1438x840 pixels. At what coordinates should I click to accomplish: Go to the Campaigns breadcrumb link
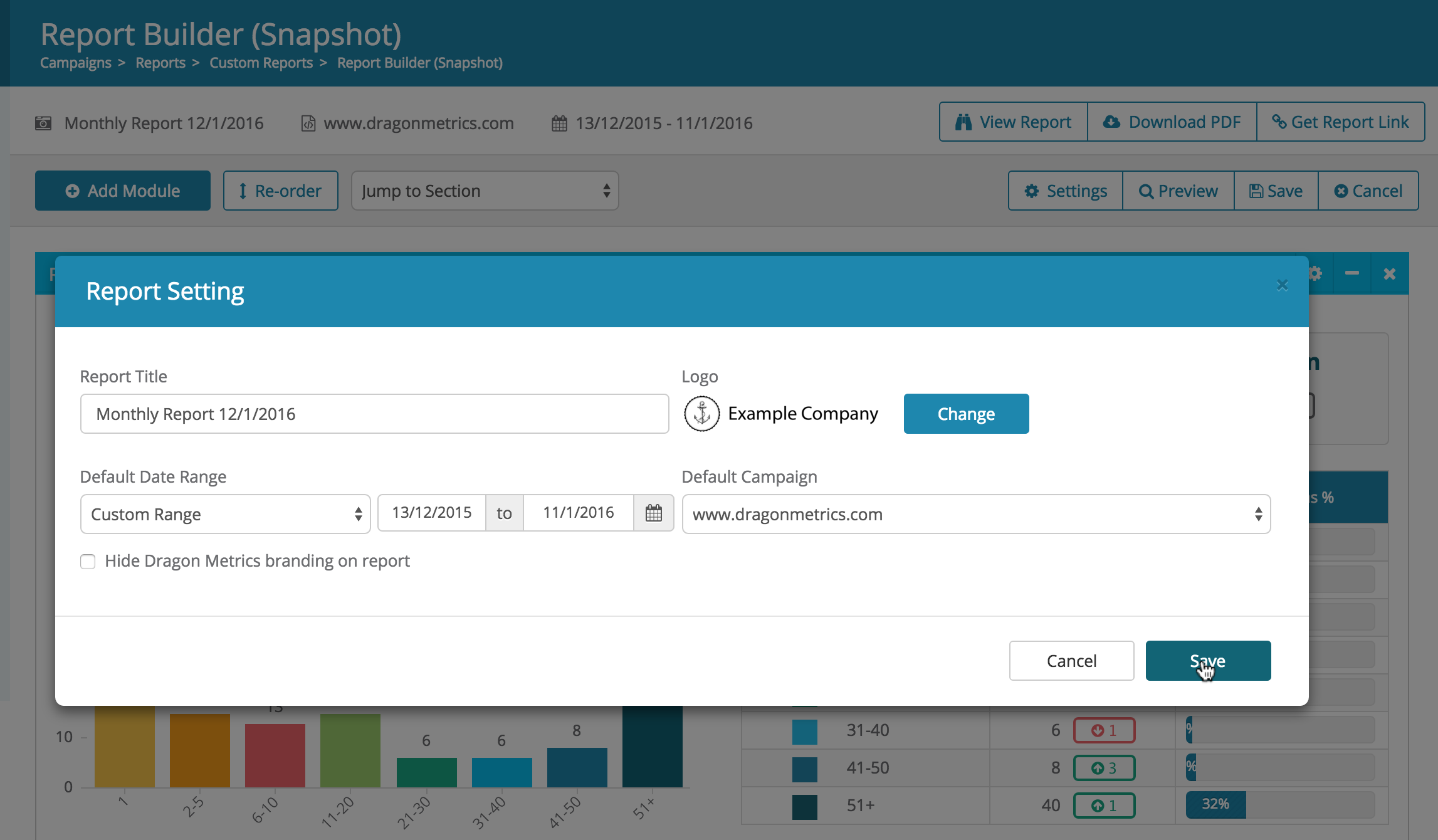pos(75,63)
